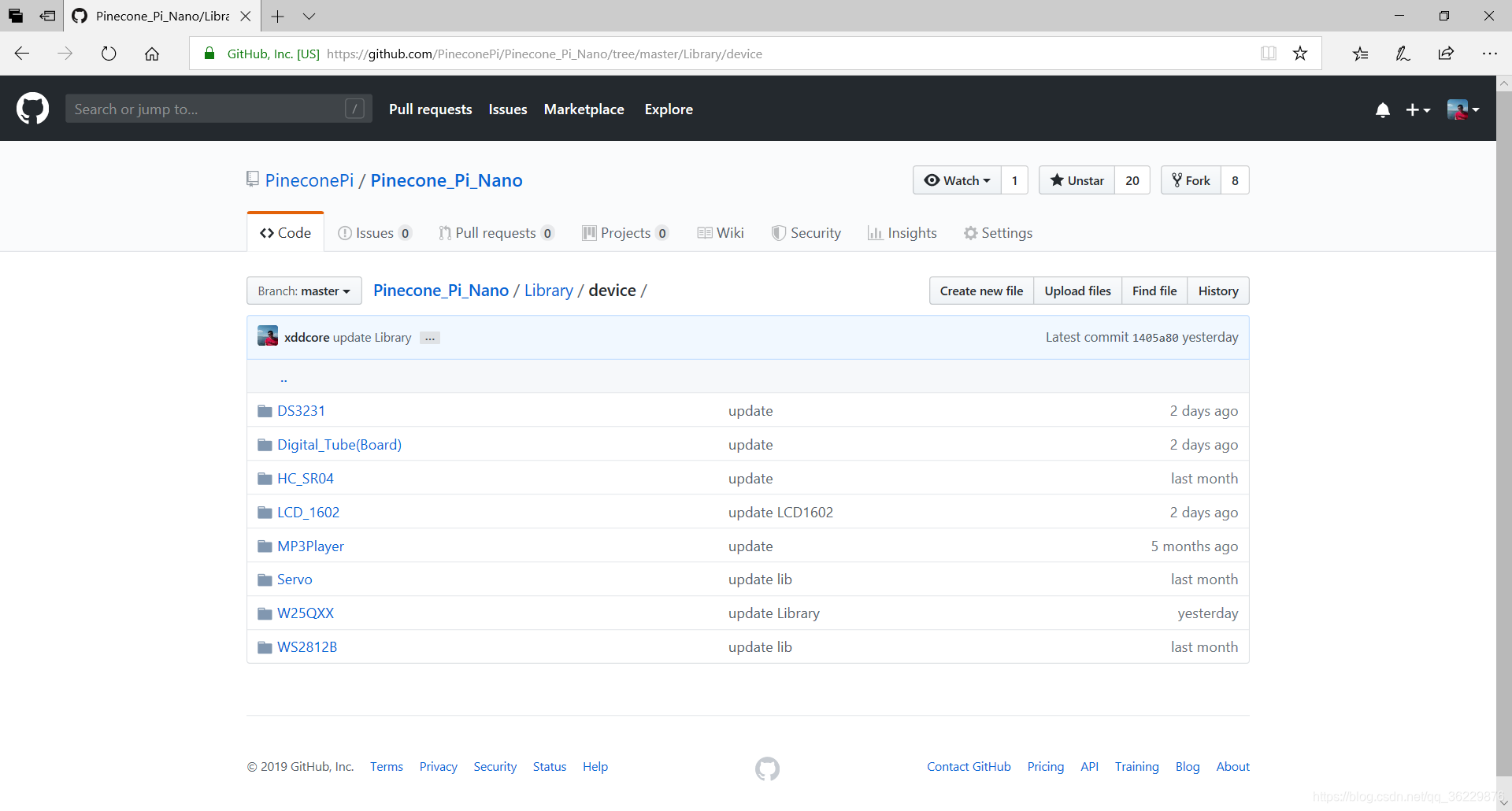
Task: Click the xddcore author avatar
Action: tap(268, 336)
